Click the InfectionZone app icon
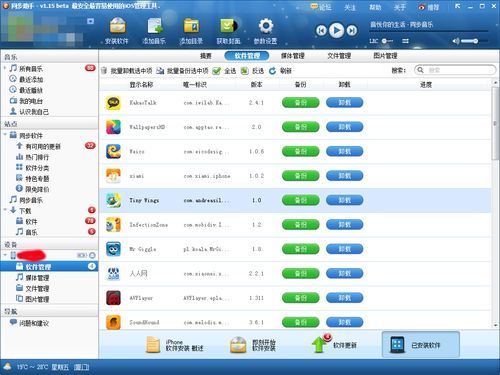 point(113,224)
